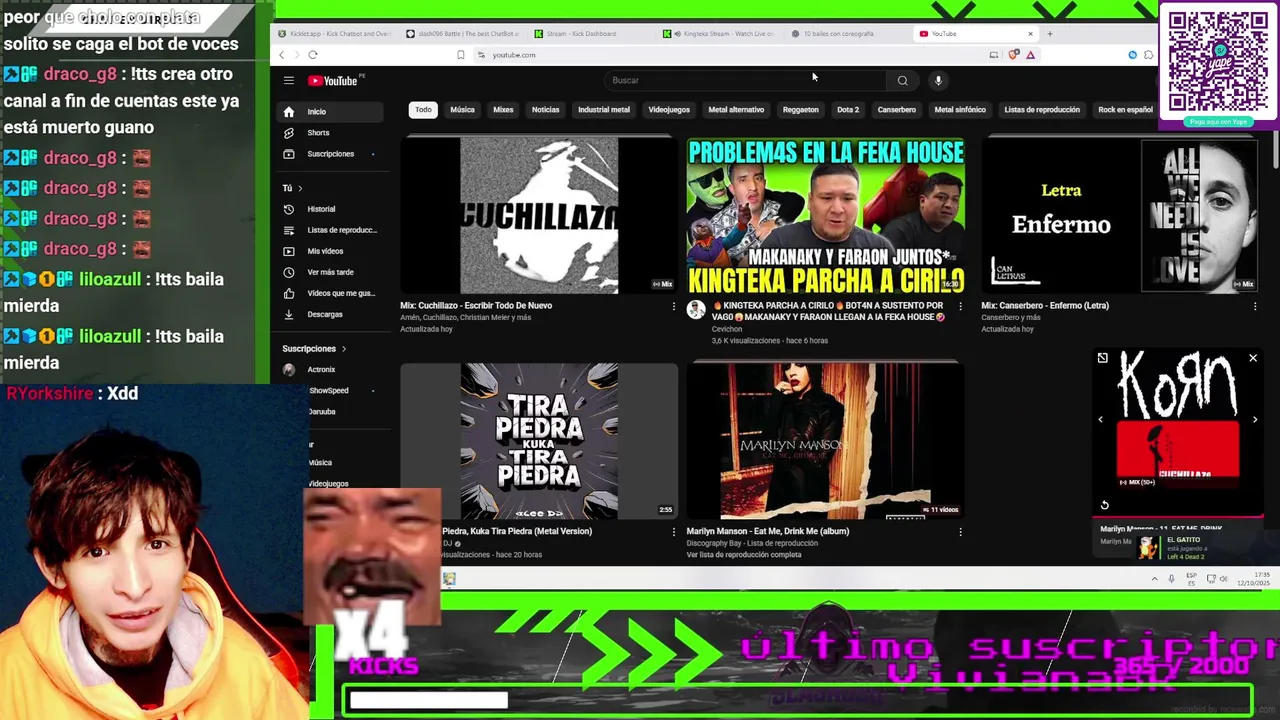This screenshot has height=720, width=1280.
Task: Select the Videojuegos filter chip
Action: coord(669,110)
